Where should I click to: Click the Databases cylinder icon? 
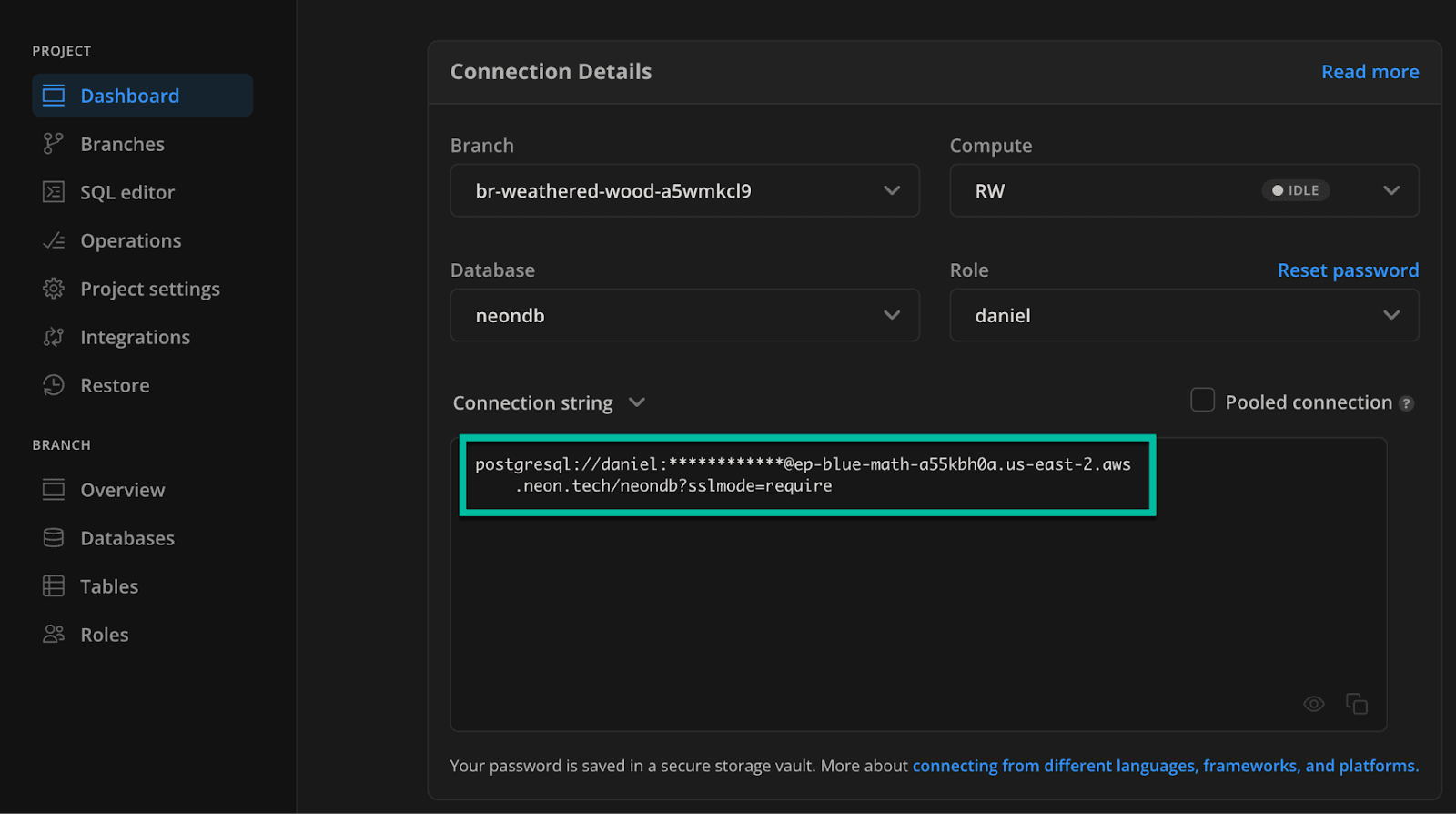[54, 538]
